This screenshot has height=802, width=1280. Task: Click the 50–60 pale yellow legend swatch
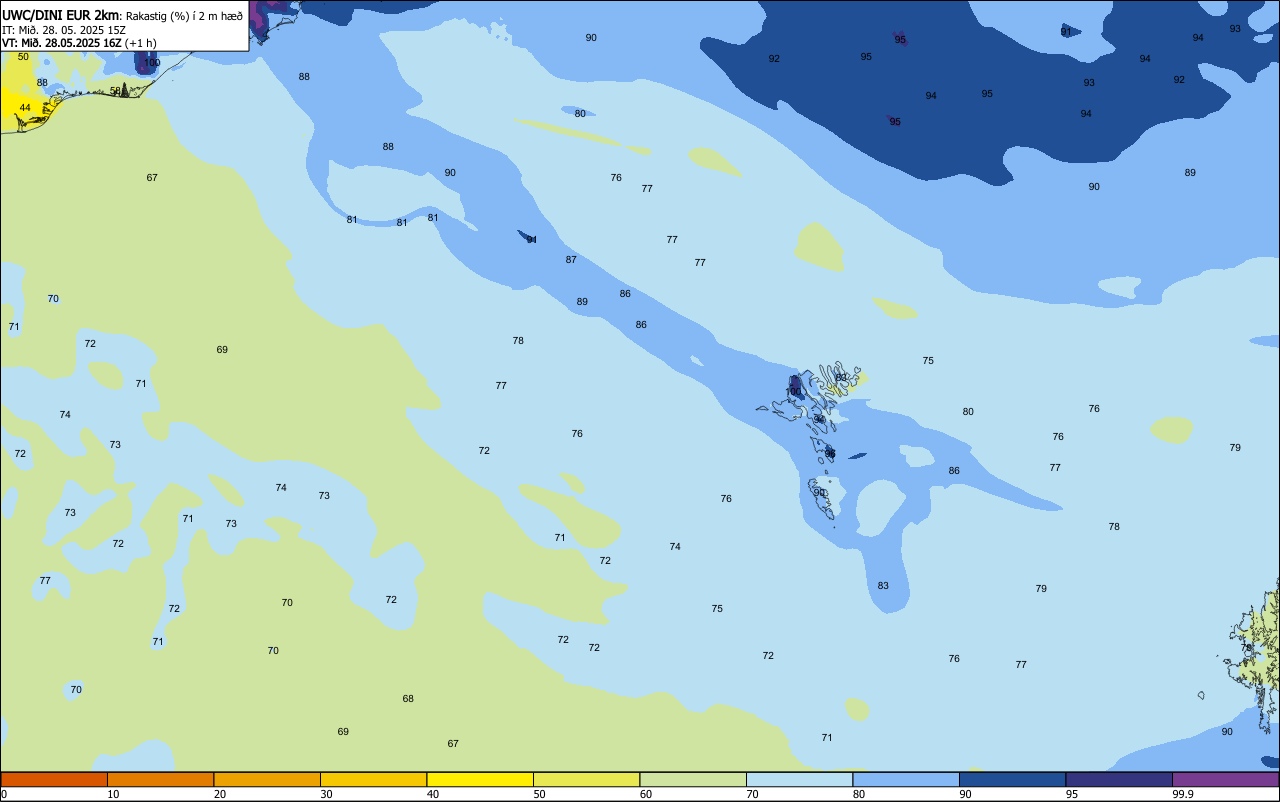pyautogui.click(x=586, y=779)
